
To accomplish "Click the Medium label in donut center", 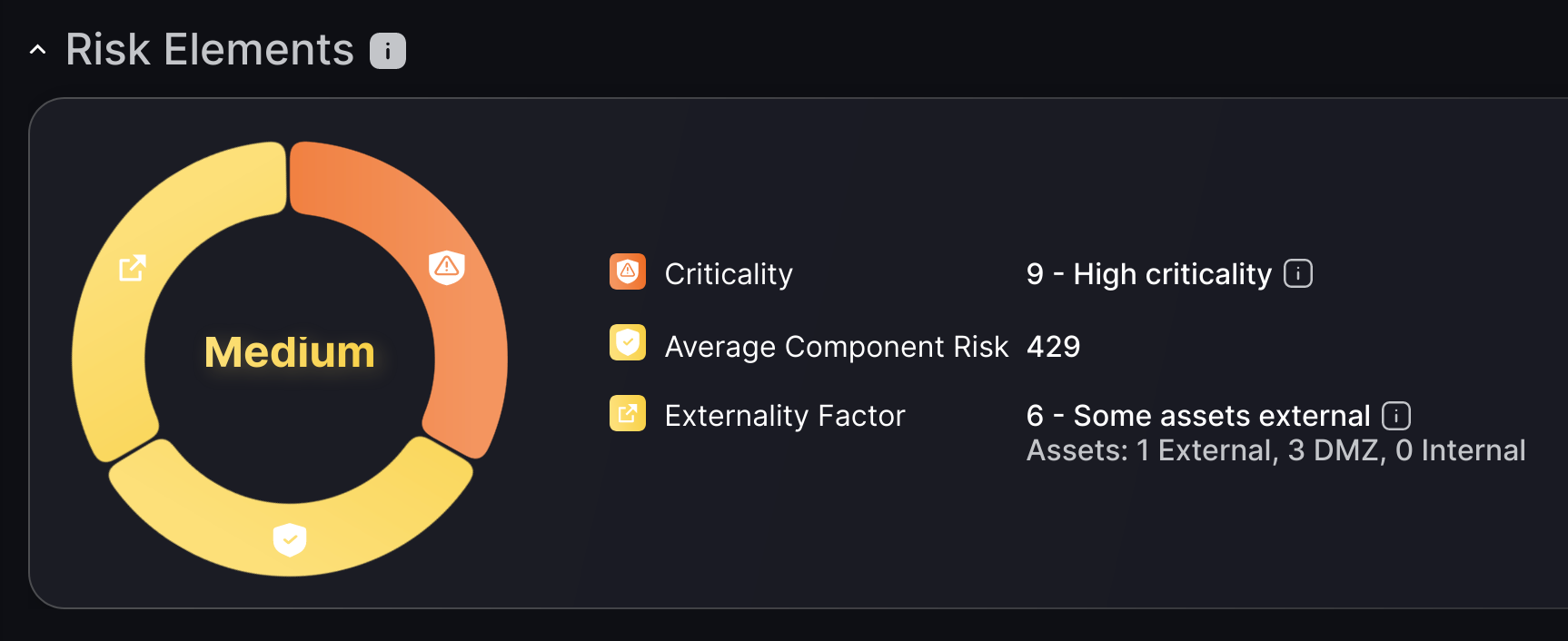I will [290, 352].
